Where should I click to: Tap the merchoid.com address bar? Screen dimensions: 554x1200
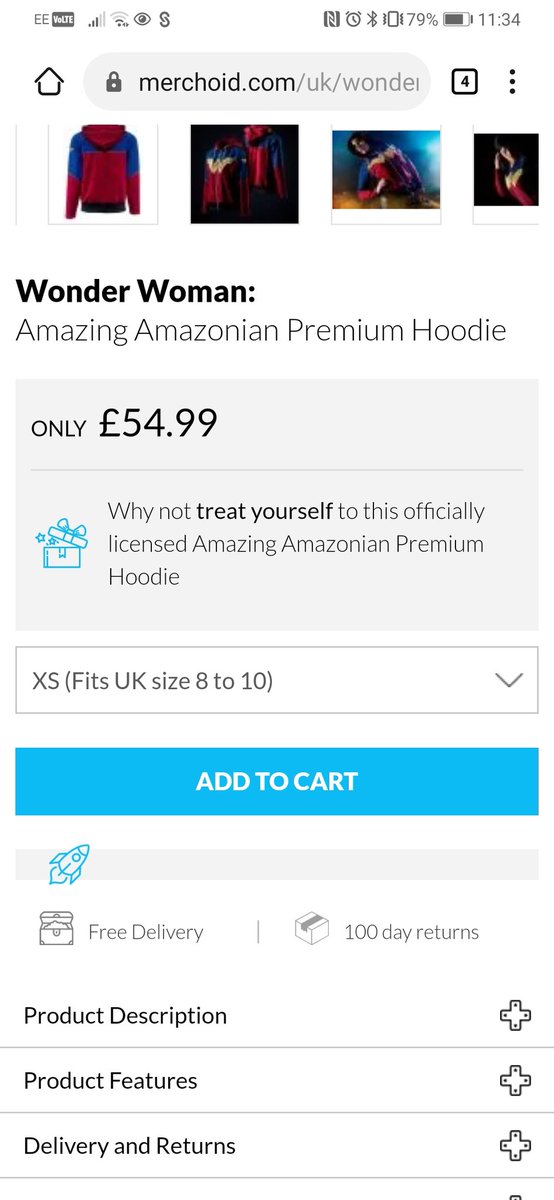pyautogui.click(x=258, y=82)
